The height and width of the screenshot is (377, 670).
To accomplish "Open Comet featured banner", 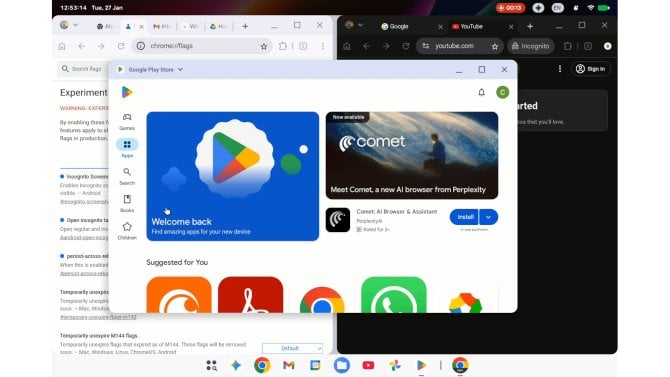I will (412, 156).
